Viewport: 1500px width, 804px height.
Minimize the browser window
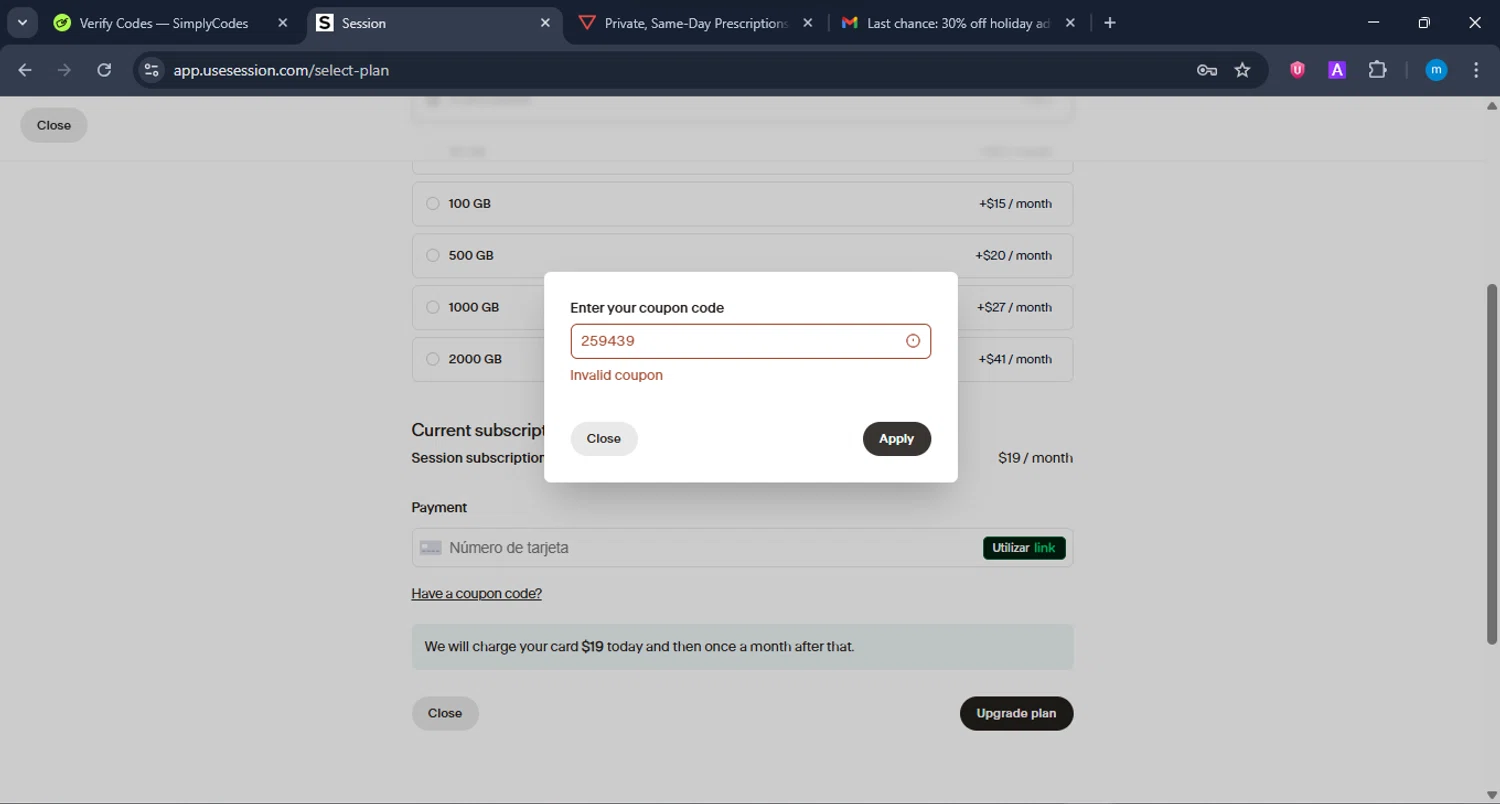coord(1373,23)
